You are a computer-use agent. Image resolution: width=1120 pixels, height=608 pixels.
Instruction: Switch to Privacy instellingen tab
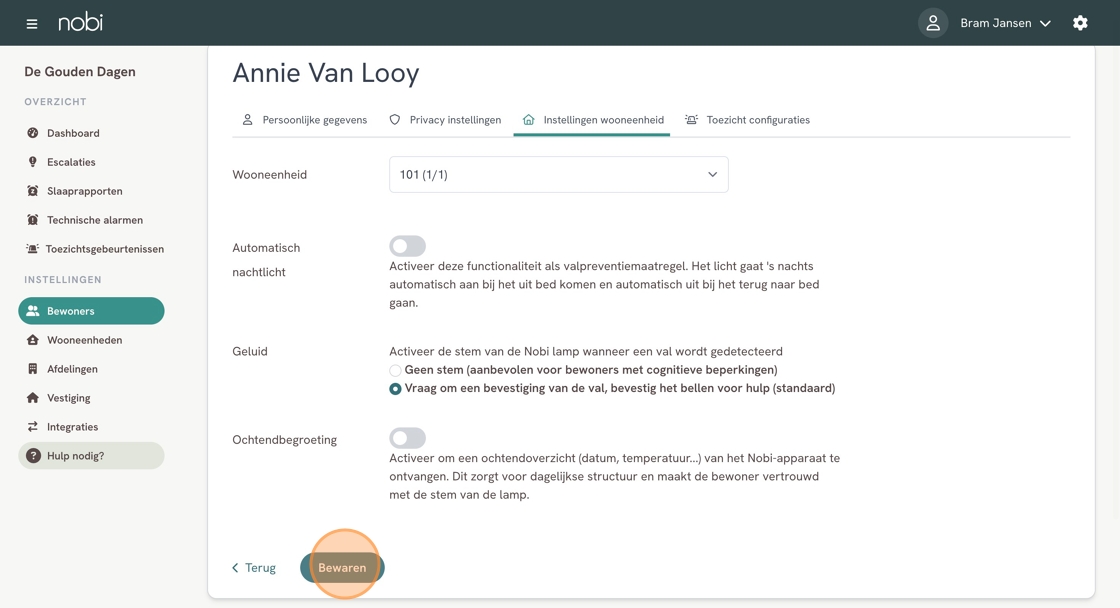(x=445, y=120)
